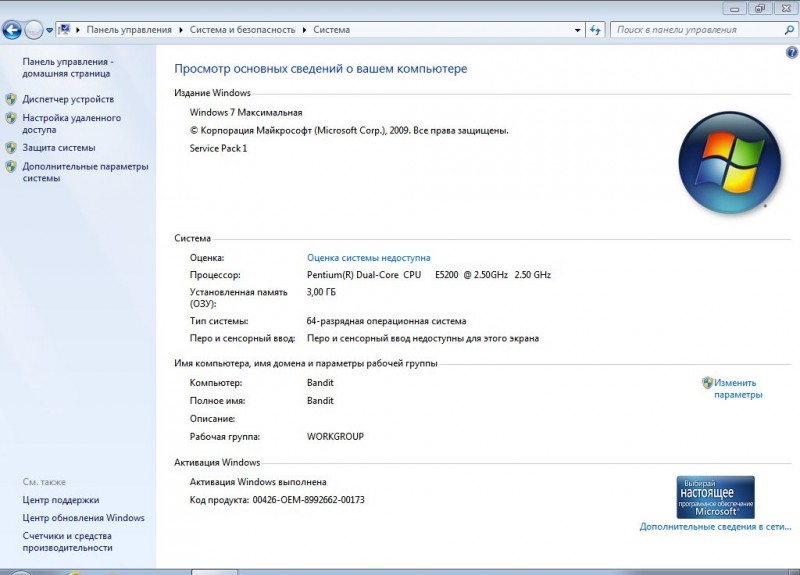Expand the chevron after Система и безопасность
800x575 pixels.
(x=305, y=30)
